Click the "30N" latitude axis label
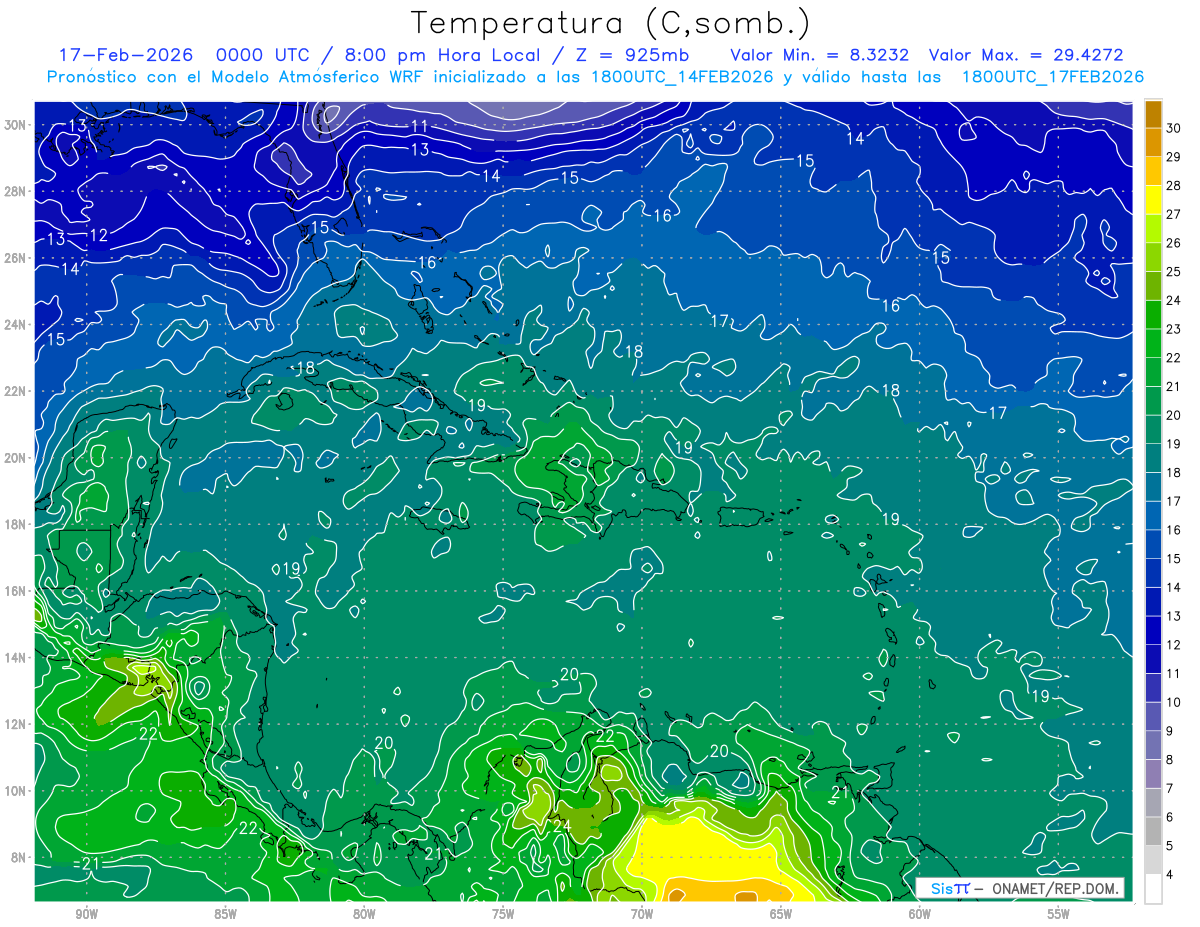The image size is (1200, 927). 16,125
